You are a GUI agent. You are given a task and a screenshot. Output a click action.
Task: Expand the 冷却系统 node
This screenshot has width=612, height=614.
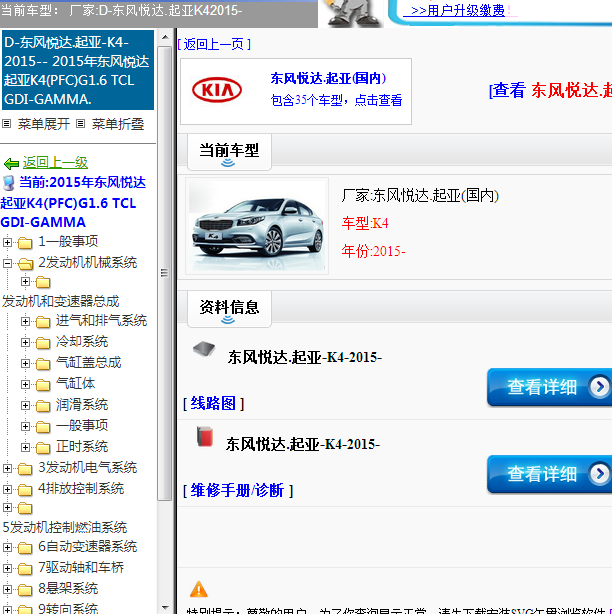pos(25,343)
